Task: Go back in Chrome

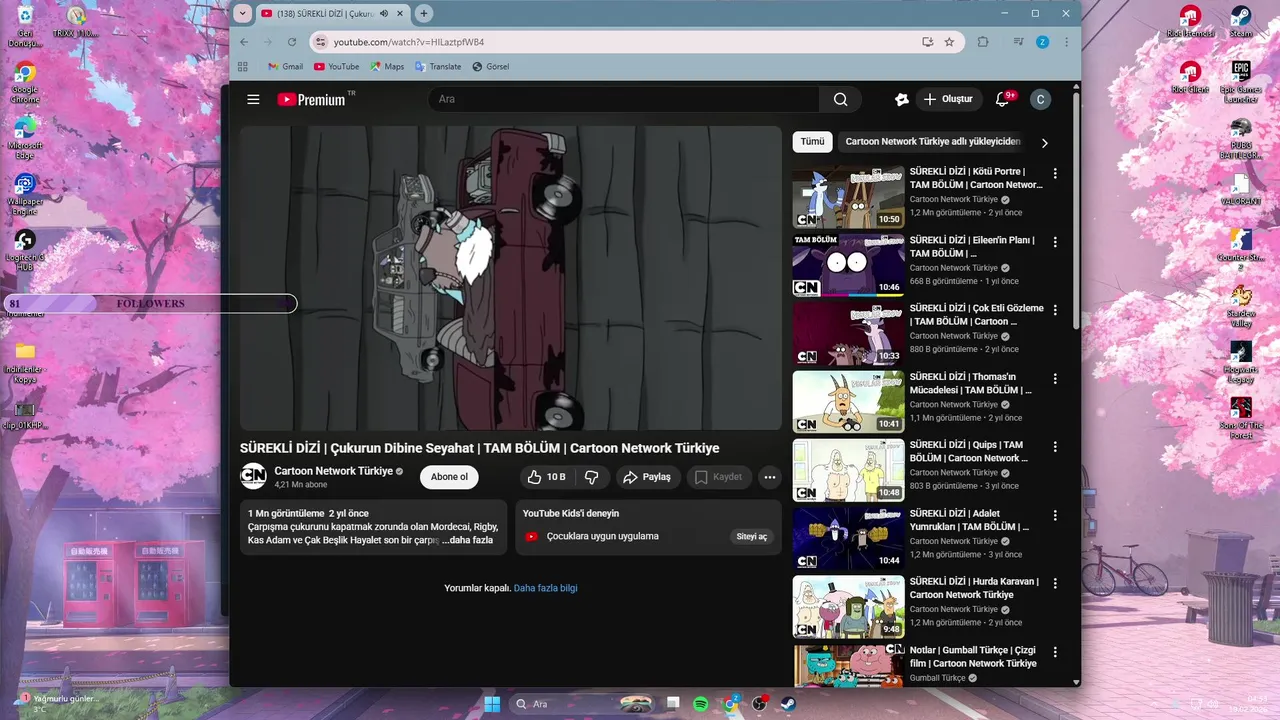Action: click(244, 42)
